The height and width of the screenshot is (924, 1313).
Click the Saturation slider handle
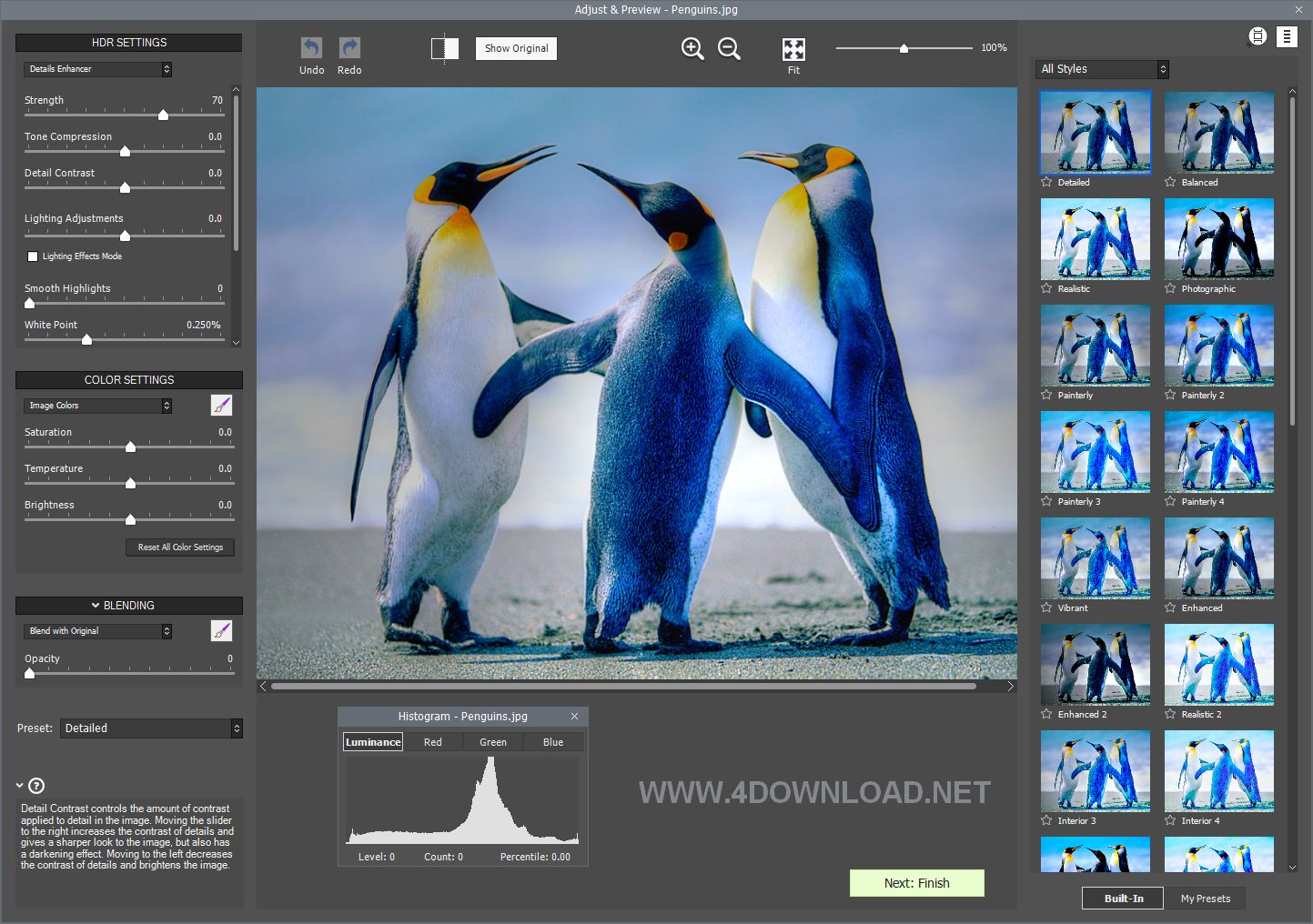[x=130, y=447]
